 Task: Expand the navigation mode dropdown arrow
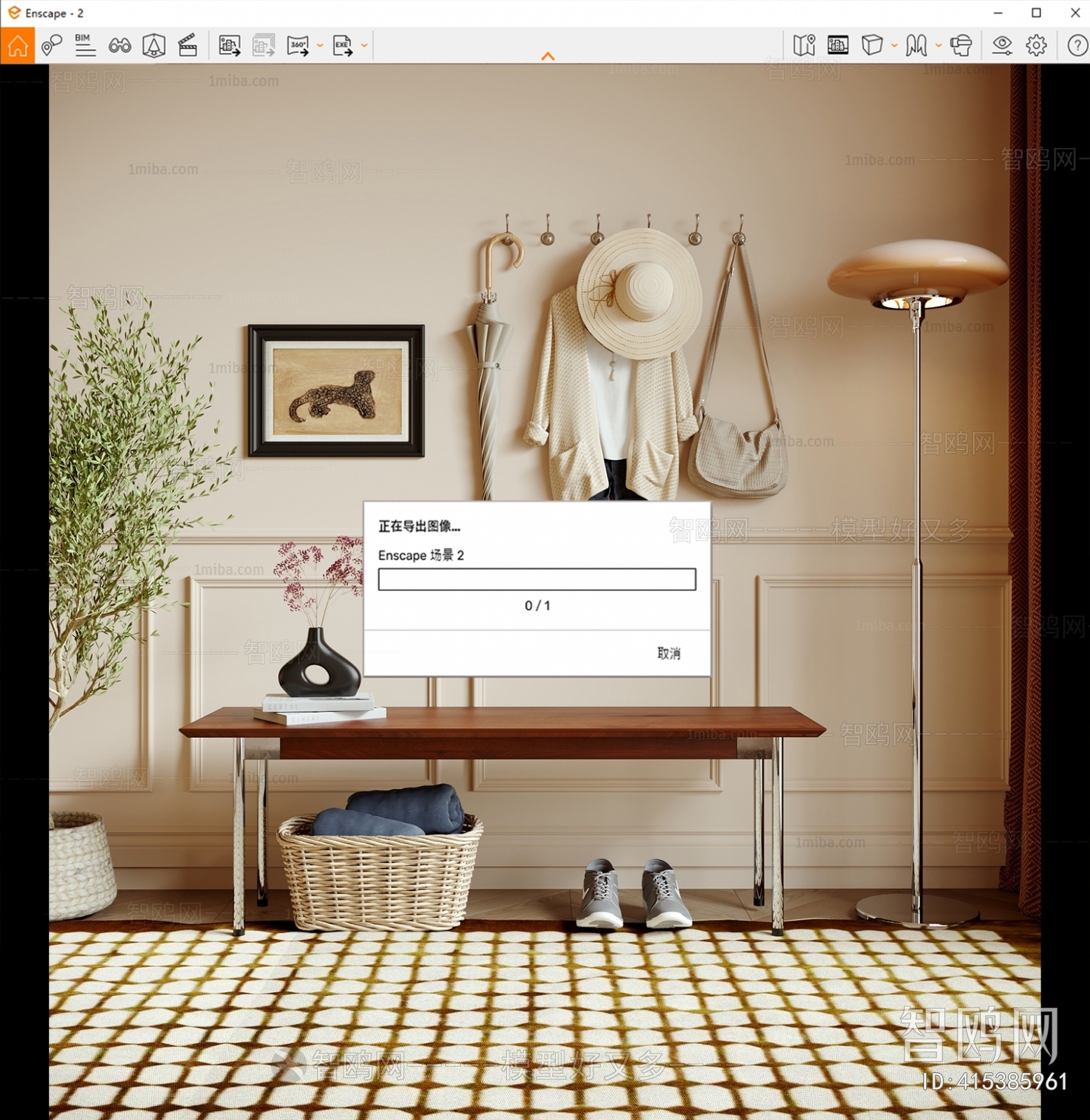938,45
